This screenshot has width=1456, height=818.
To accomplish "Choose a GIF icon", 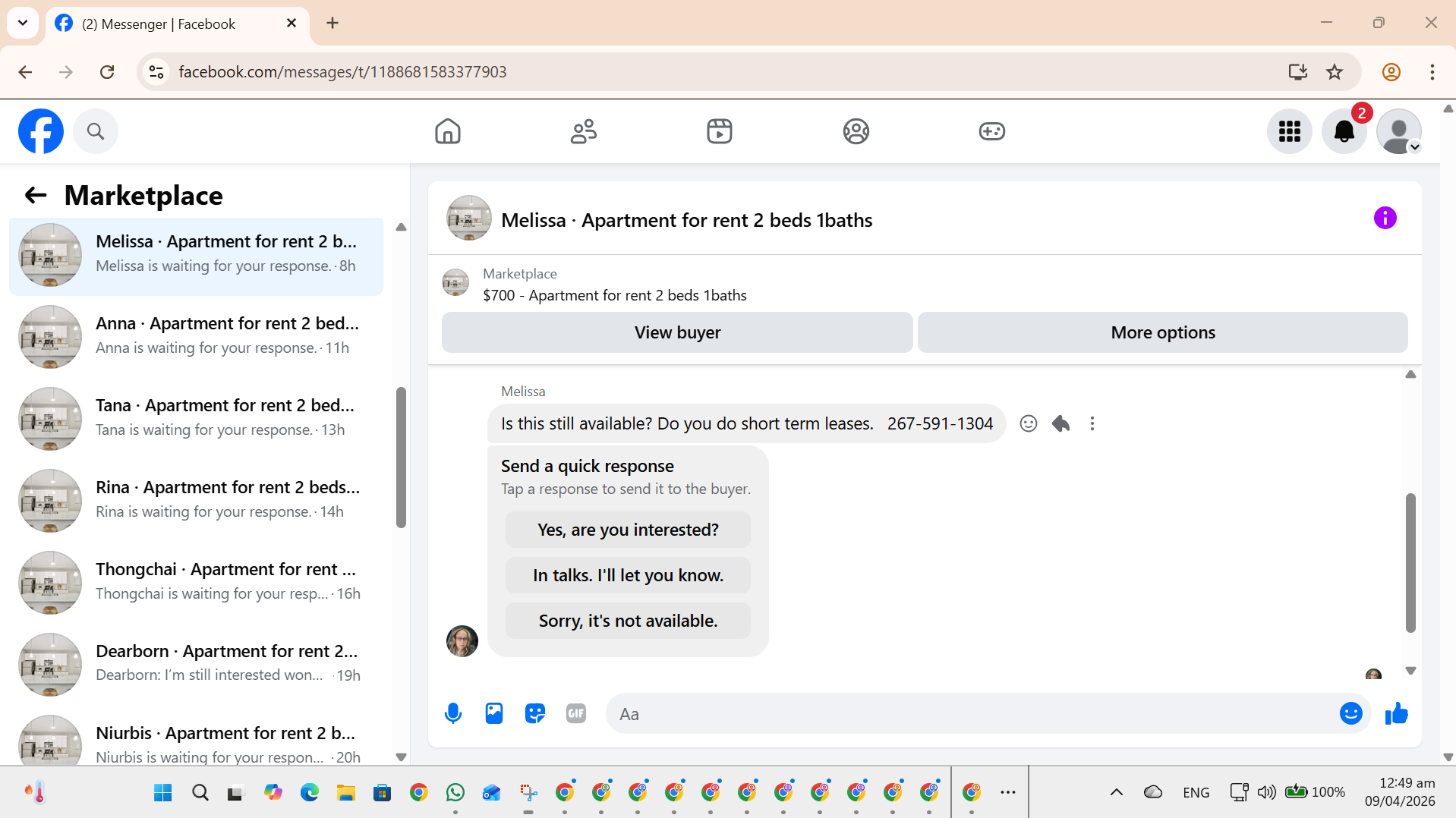I will click(576, 713).
